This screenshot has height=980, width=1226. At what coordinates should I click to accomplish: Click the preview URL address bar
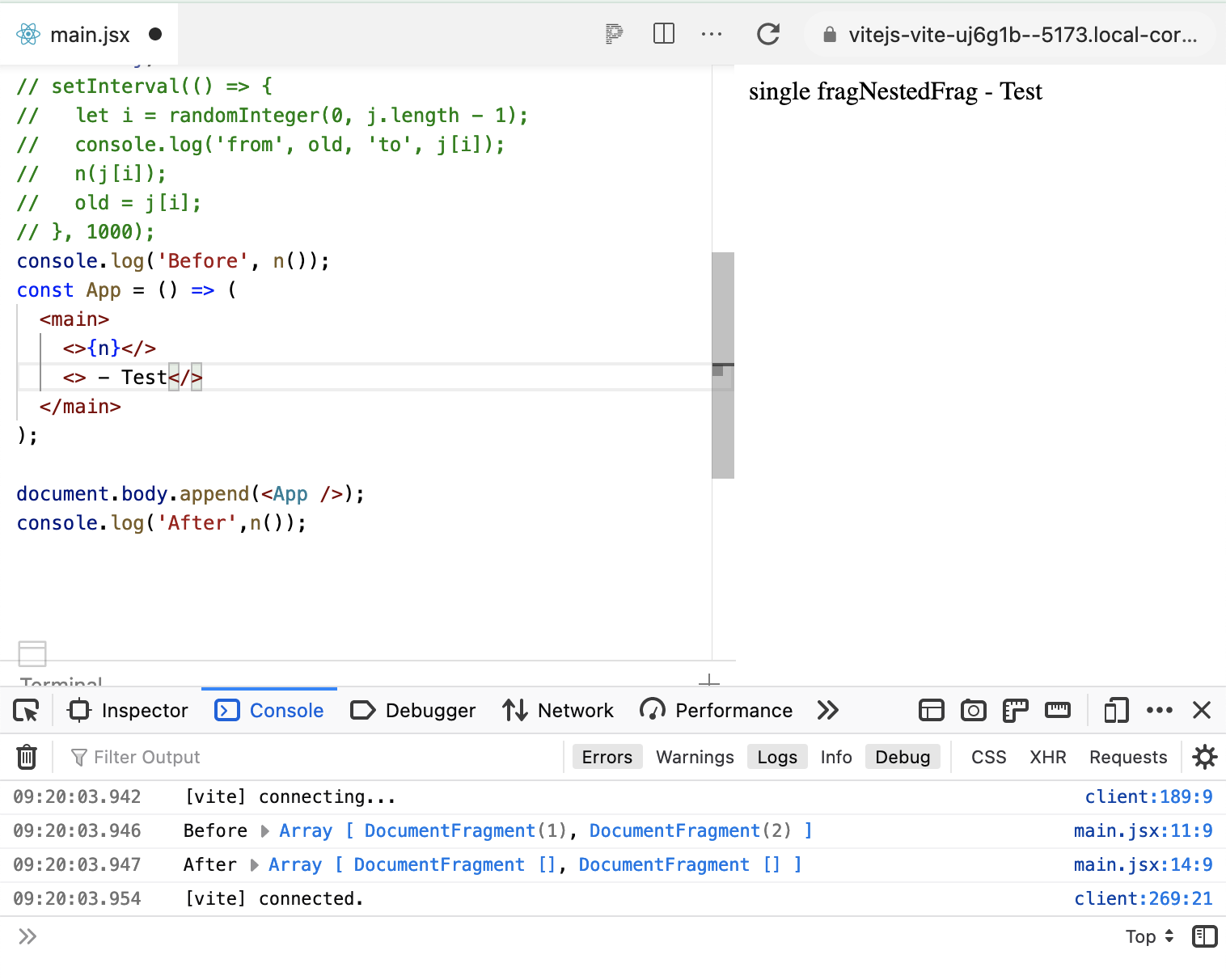coord(1011,35)
